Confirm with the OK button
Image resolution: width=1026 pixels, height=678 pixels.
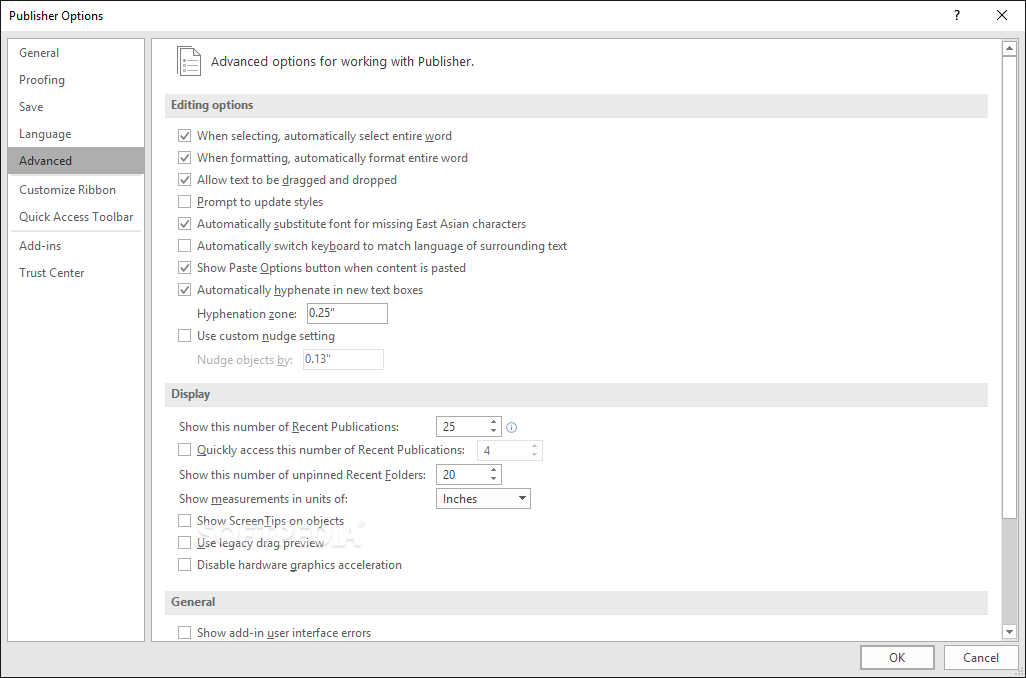pyautogui.click(x=897, y=658)
